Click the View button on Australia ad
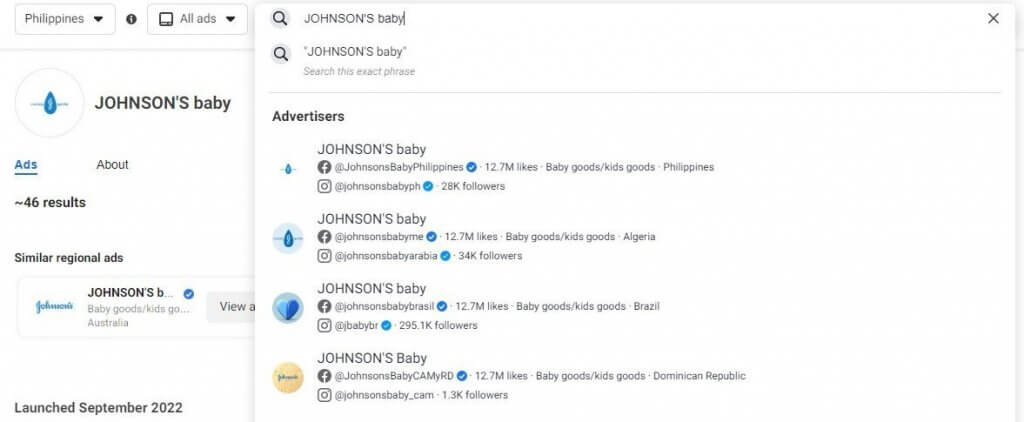 click(x=231, y=306)
